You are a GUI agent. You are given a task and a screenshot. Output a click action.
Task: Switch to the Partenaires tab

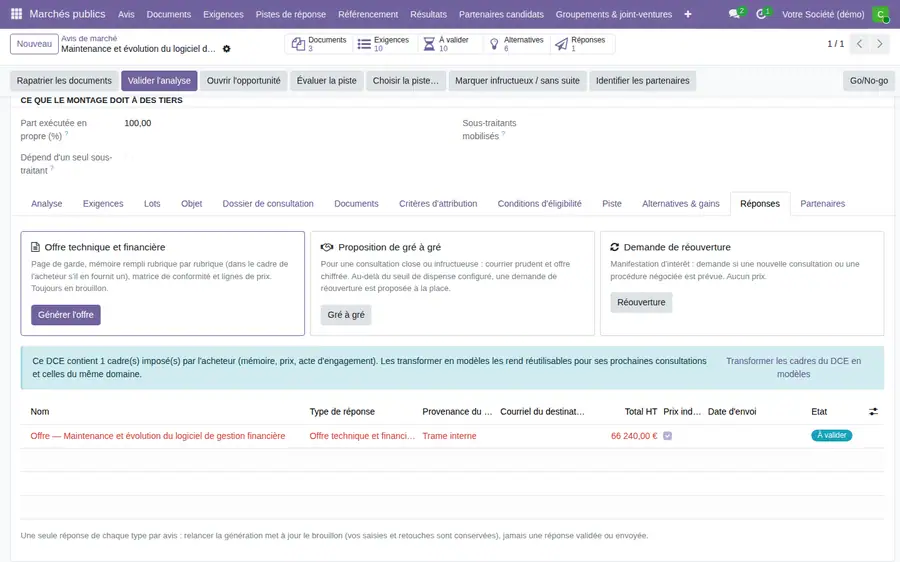coord(823,204)
